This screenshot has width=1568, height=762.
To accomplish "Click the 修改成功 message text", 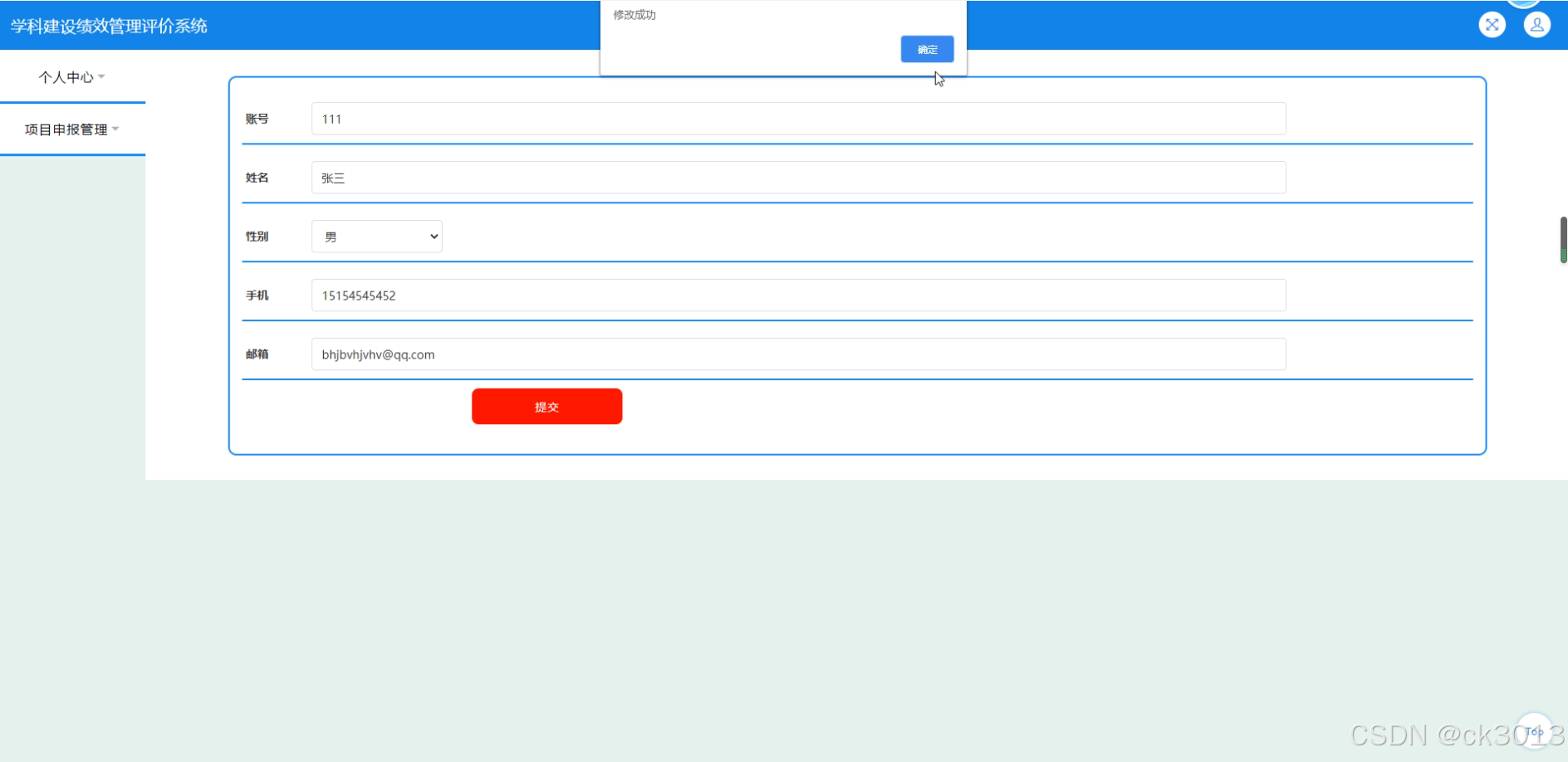I will pos(635,15).
